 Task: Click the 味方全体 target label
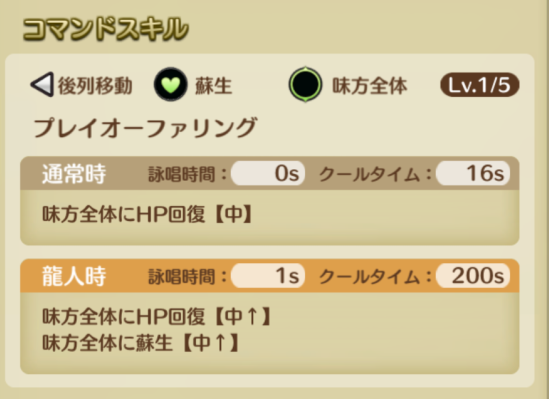[x=370, y=86]
